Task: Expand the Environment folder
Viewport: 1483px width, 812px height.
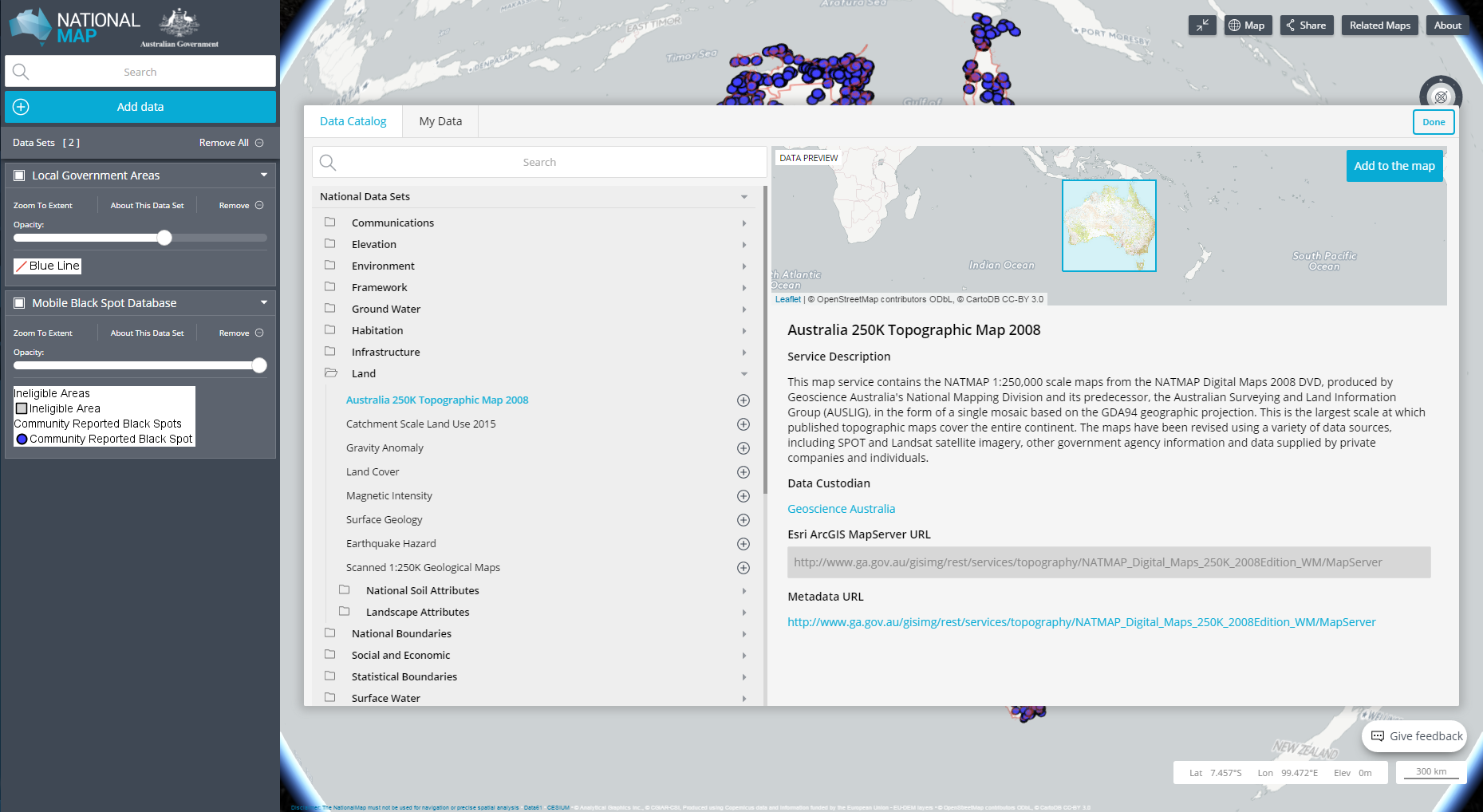Action: tap(744, 266)
